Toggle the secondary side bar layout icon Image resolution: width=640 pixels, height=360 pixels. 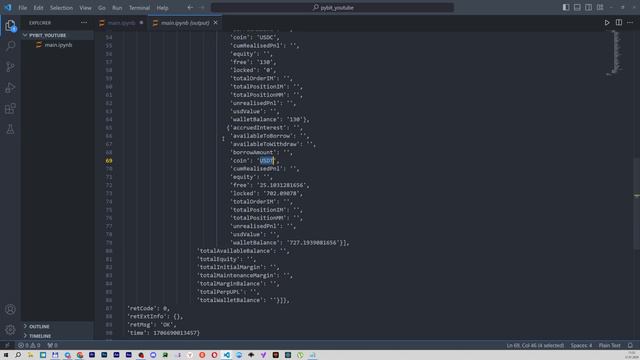coord(589,7)
